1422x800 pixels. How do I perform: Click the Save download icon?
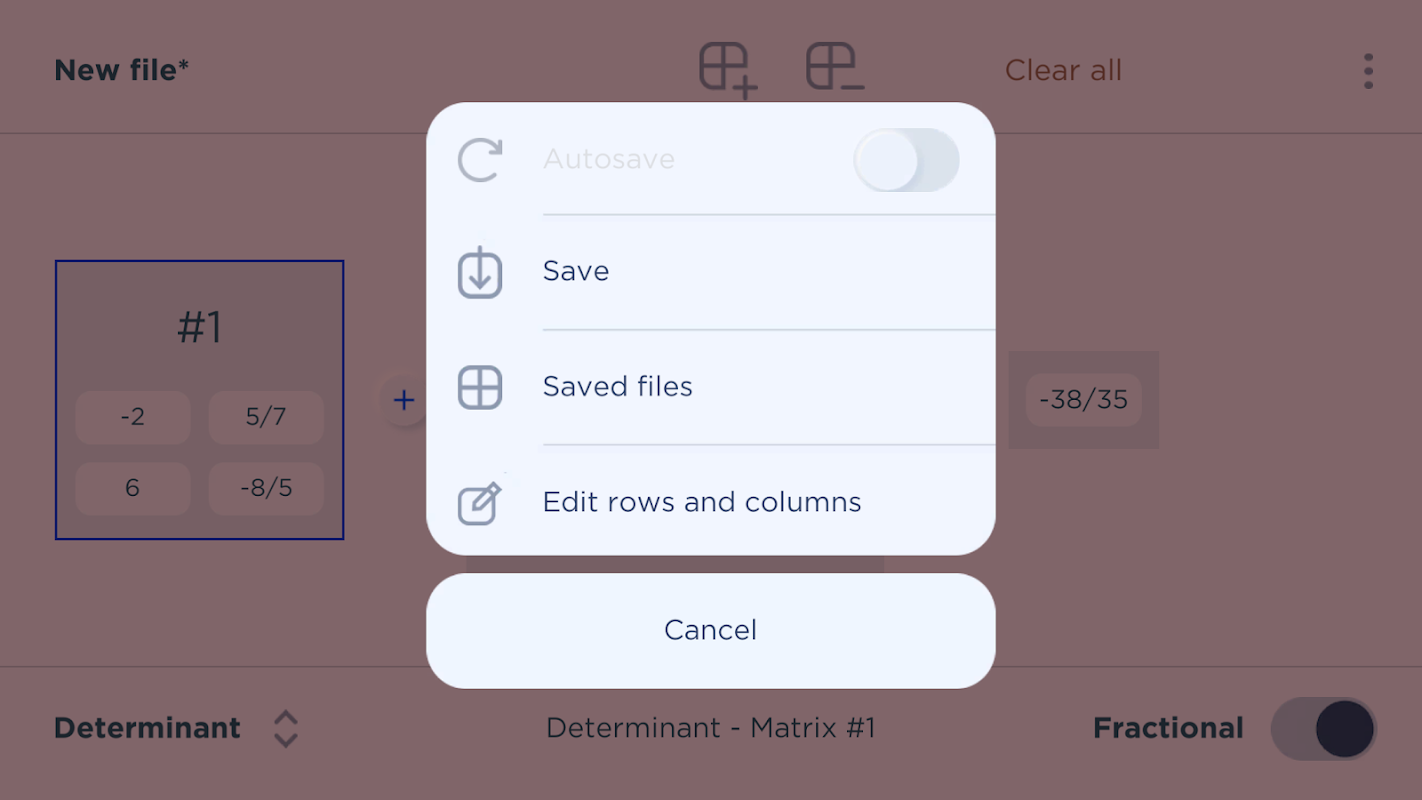(x=480, y=272)
